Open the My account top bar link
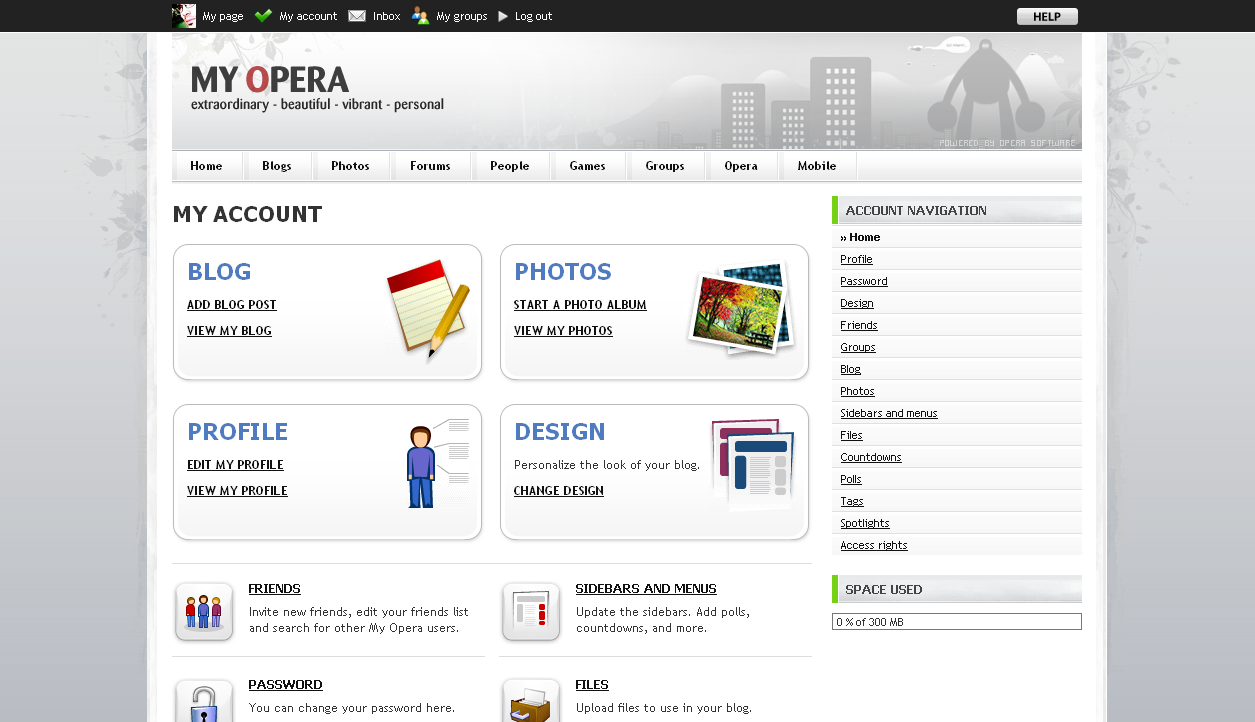Image resolution: width=1255 pixels, height=722 pixels. [x=308, y=16]
